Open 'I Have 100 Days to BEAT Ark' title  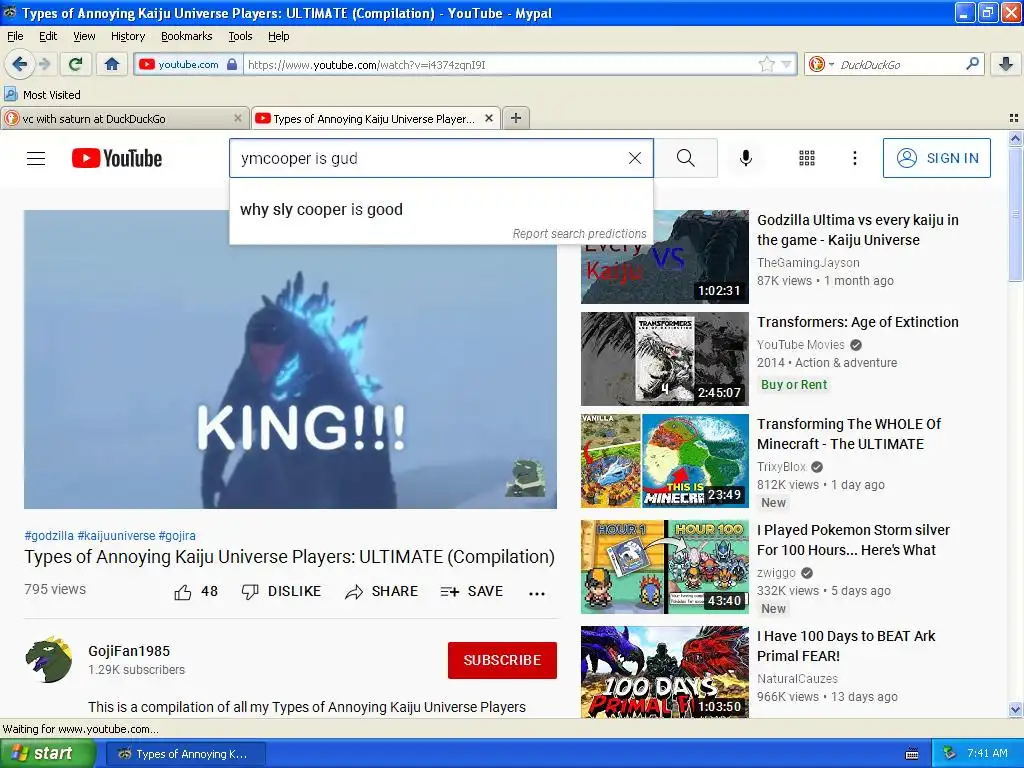pos(846,646)
